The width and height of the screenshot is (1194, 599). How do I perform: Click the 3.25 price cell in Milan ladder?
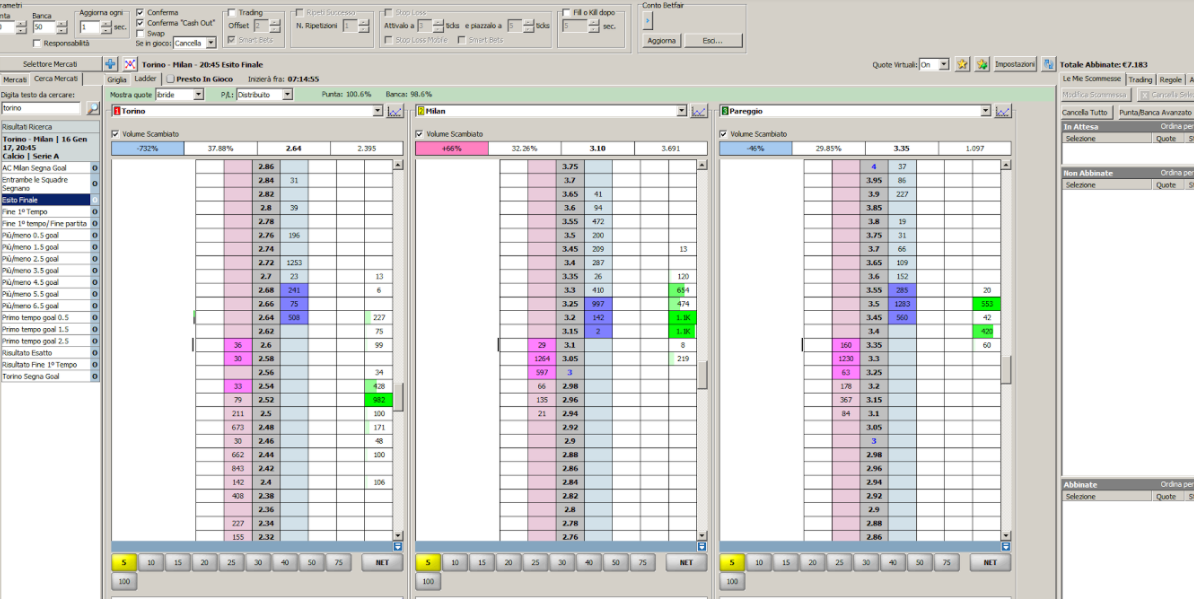coord(570,304)
